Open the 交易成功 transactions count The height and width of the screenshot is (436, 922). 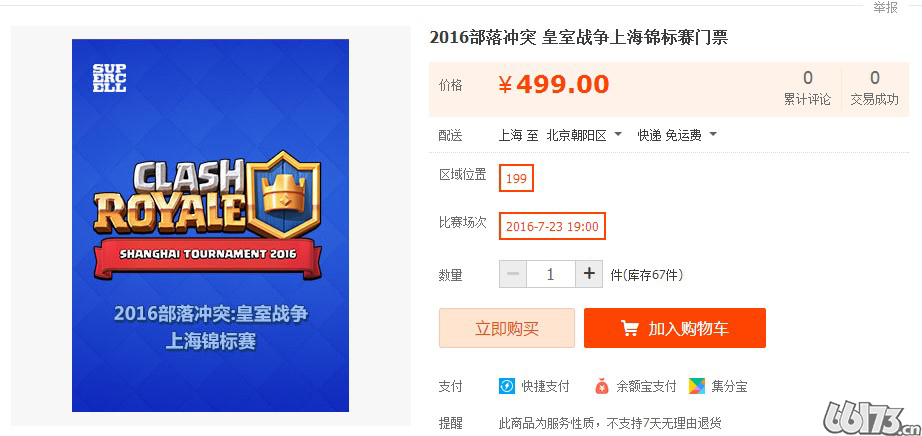pyautogui.click(x=874, y=88)
